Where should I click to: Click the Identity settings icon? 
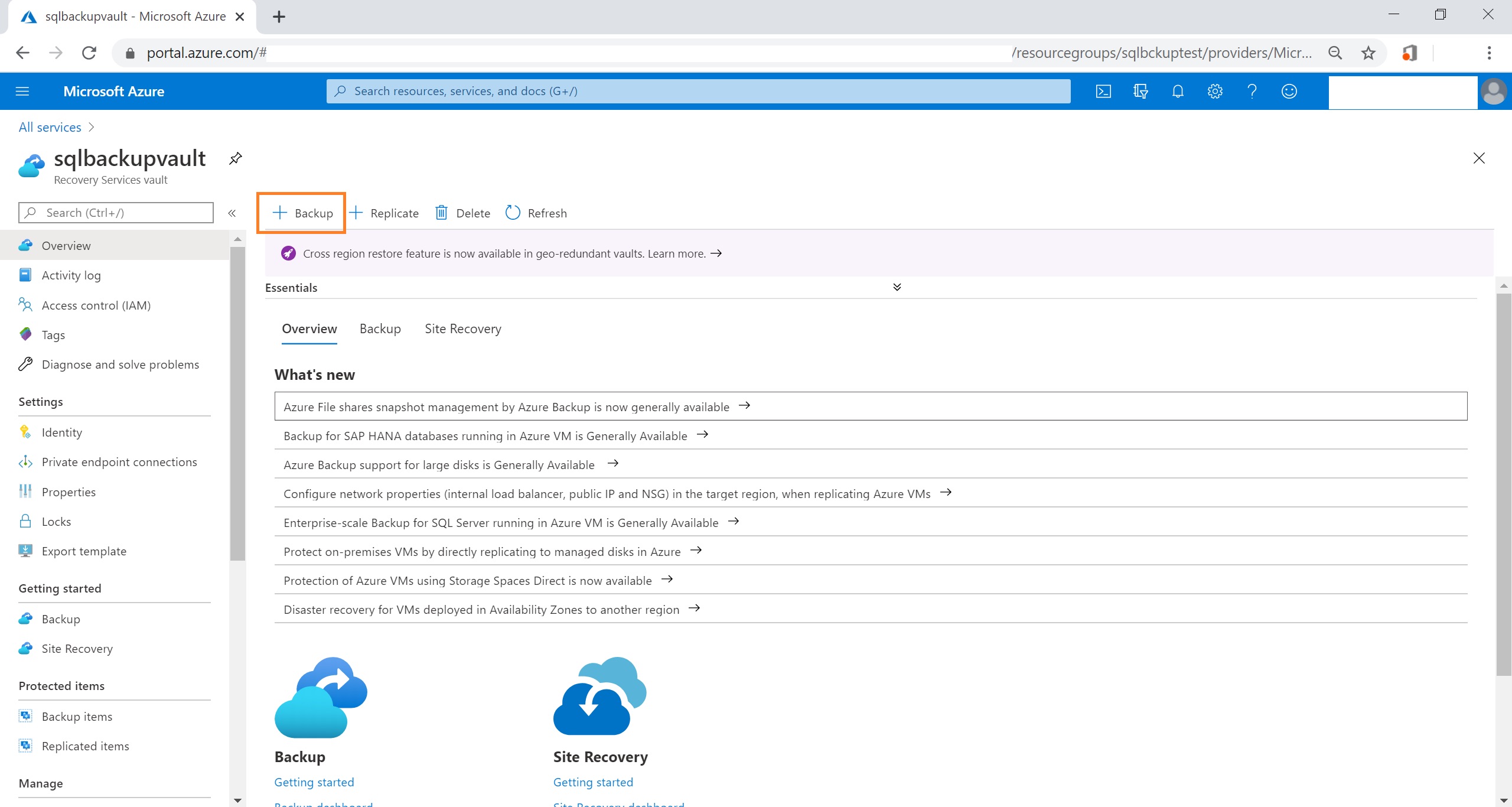(x=26, y=432)
